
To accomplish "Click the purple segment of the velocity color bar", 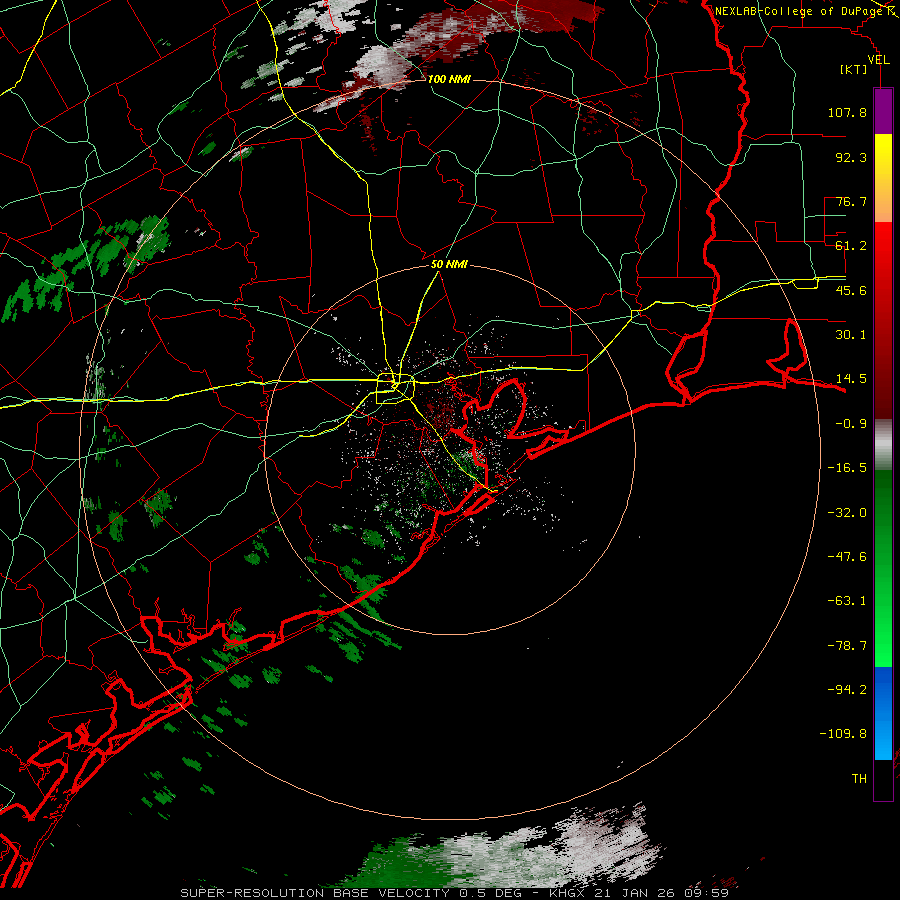I will click(883, 111).
